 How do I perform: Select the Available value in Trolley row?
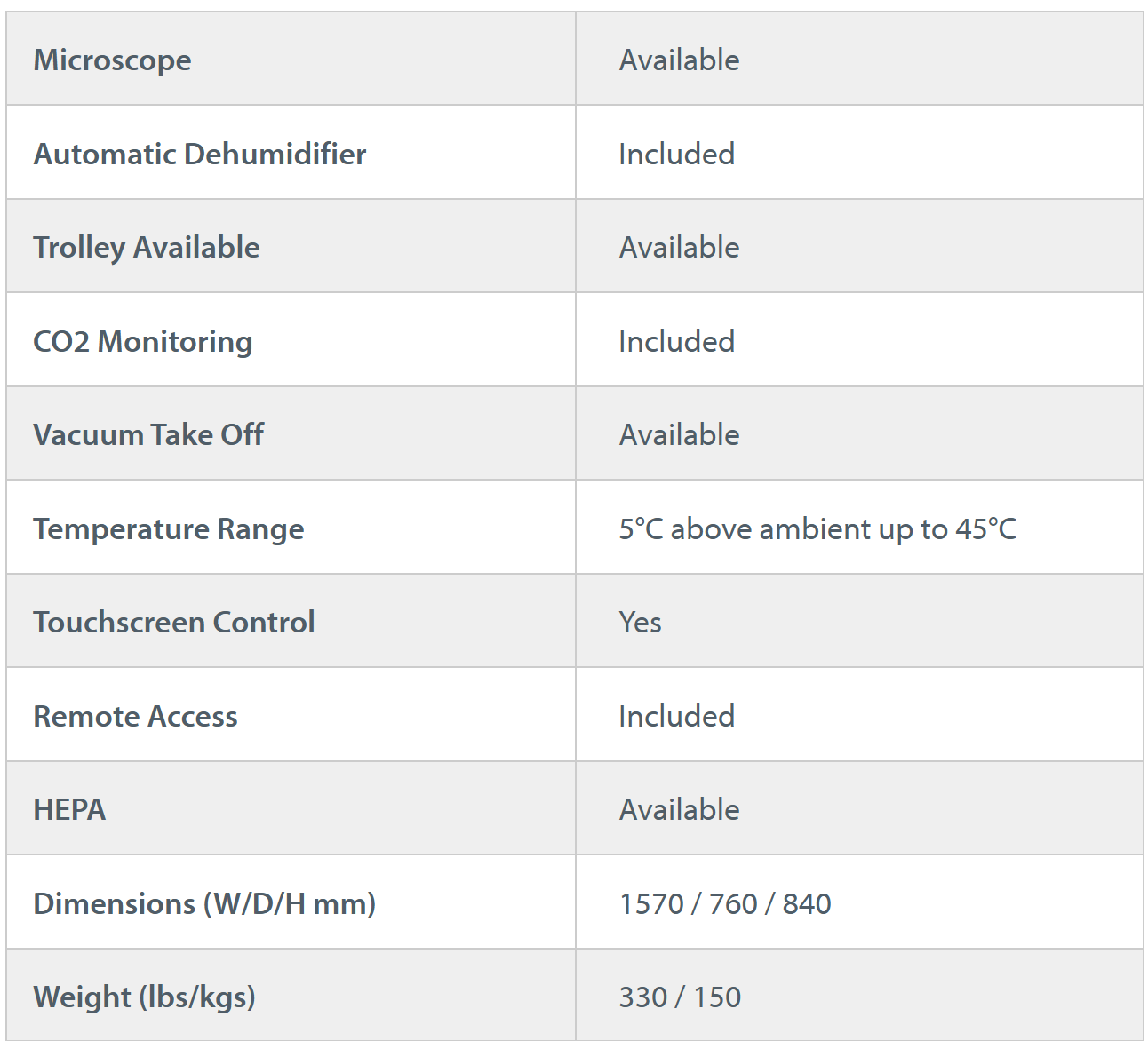[679, 248]
